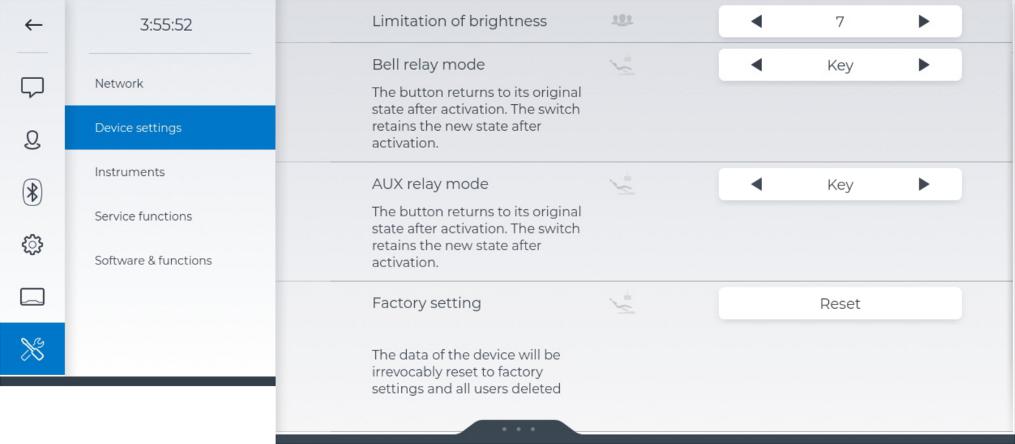Open Software & functions menu item

[x=153, y=260]
